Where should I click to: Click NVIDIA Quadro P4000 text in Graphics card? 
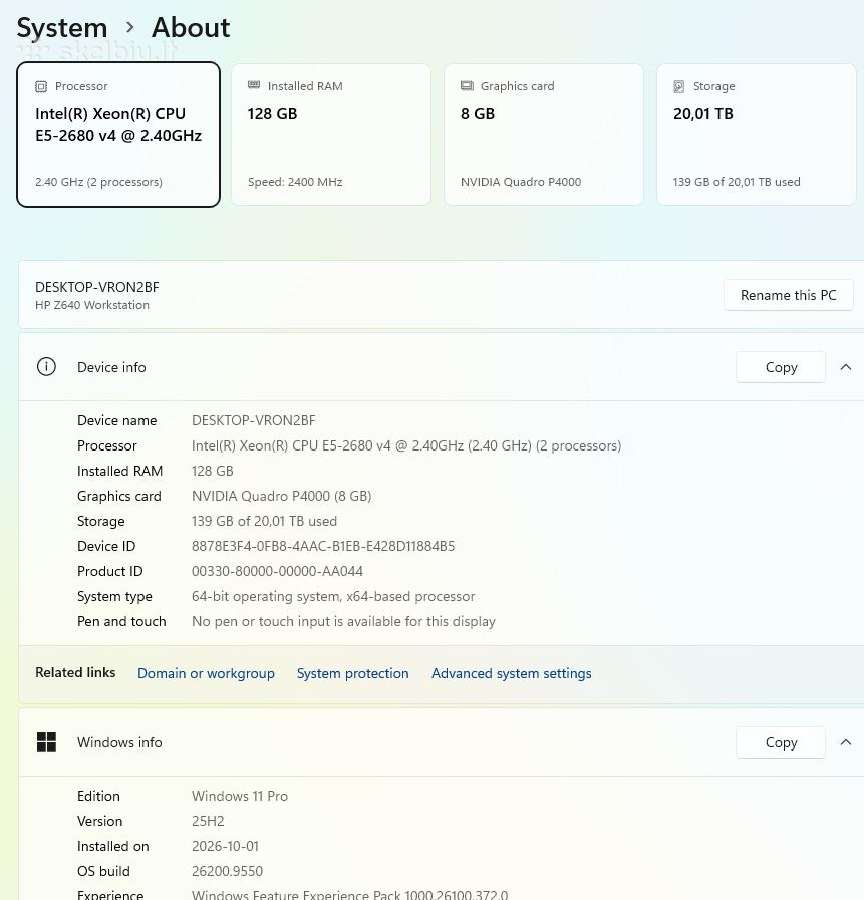coord(521,182)
